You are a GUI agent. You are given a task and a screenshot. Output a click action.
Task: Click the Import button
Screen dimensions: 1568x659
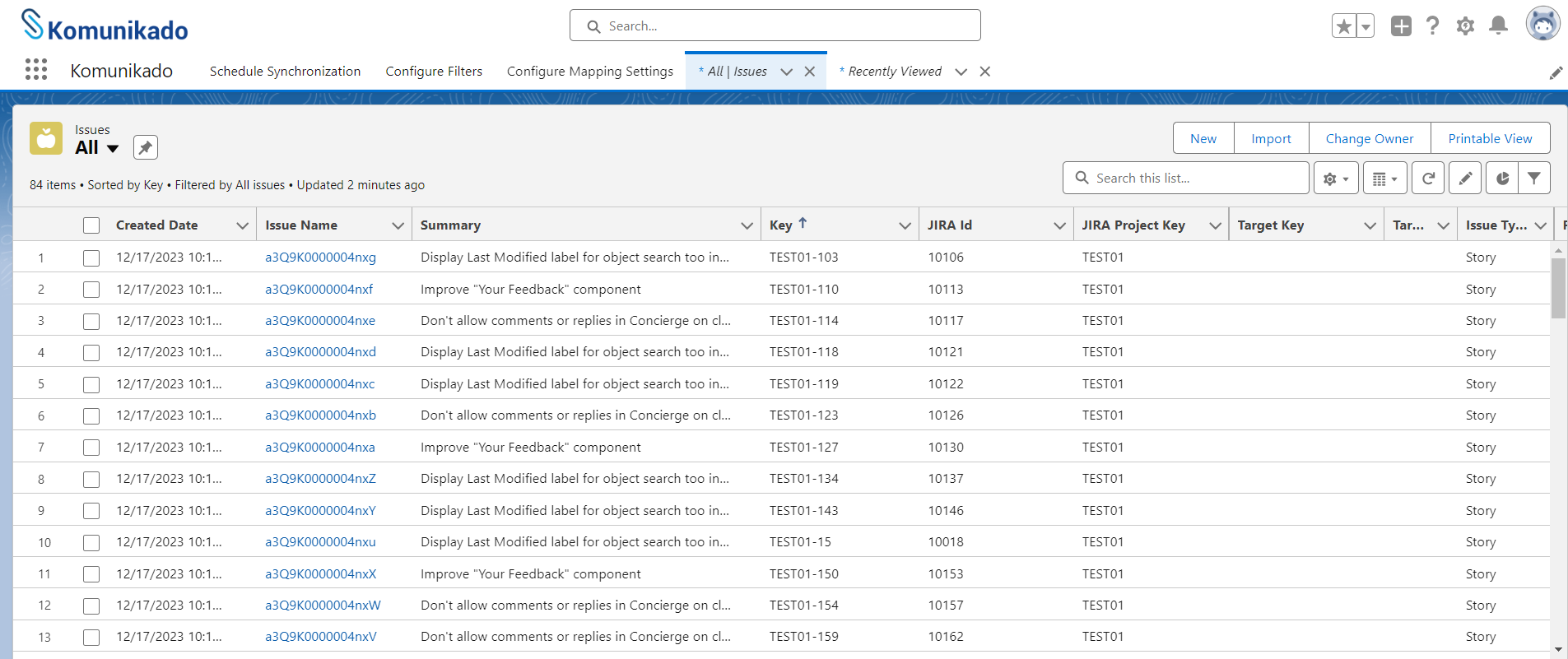tap(1271, 138)
